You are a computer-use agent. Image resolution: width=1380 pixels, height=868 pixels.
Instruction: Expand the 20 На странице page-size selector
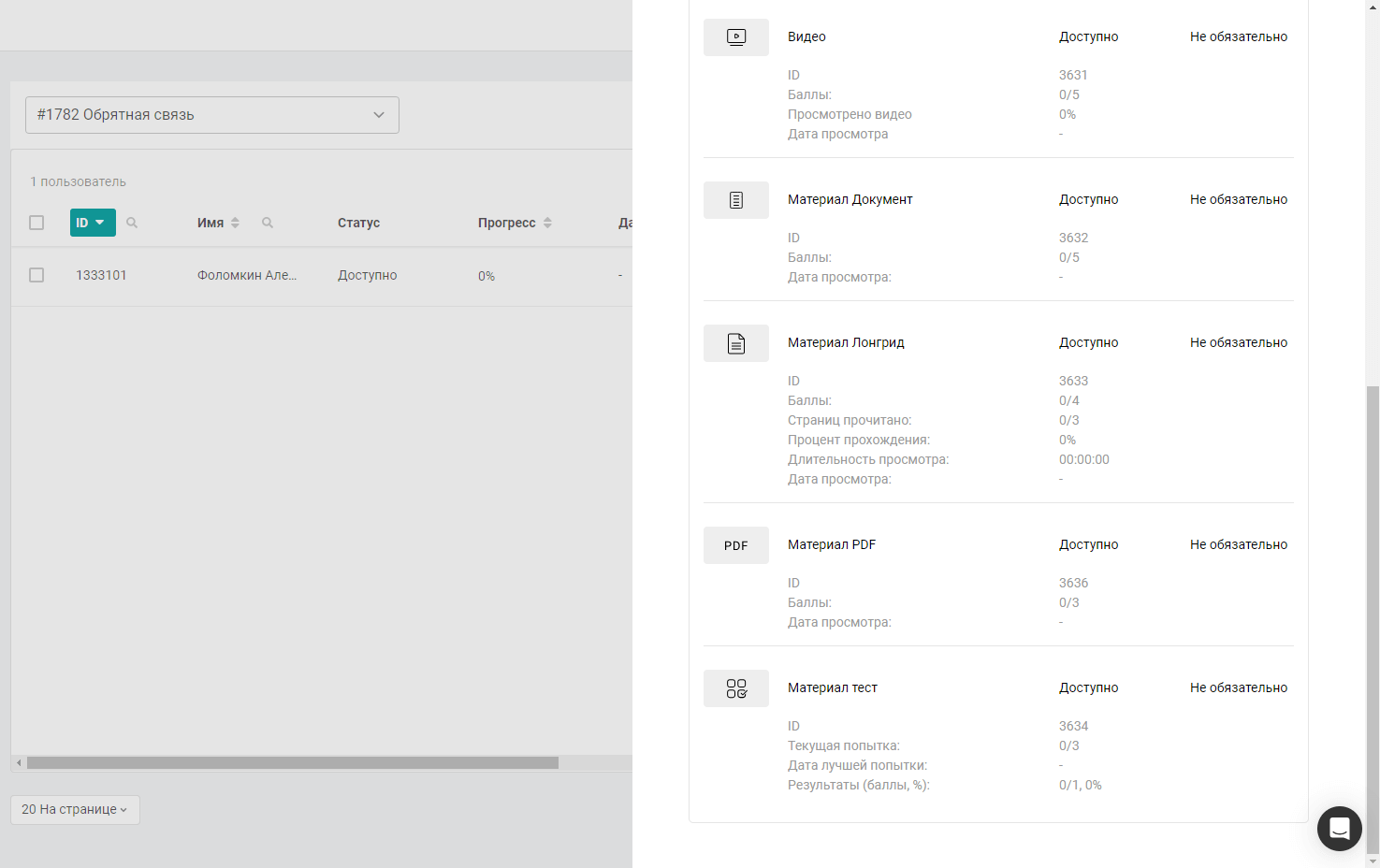click(x=75, y=810)
